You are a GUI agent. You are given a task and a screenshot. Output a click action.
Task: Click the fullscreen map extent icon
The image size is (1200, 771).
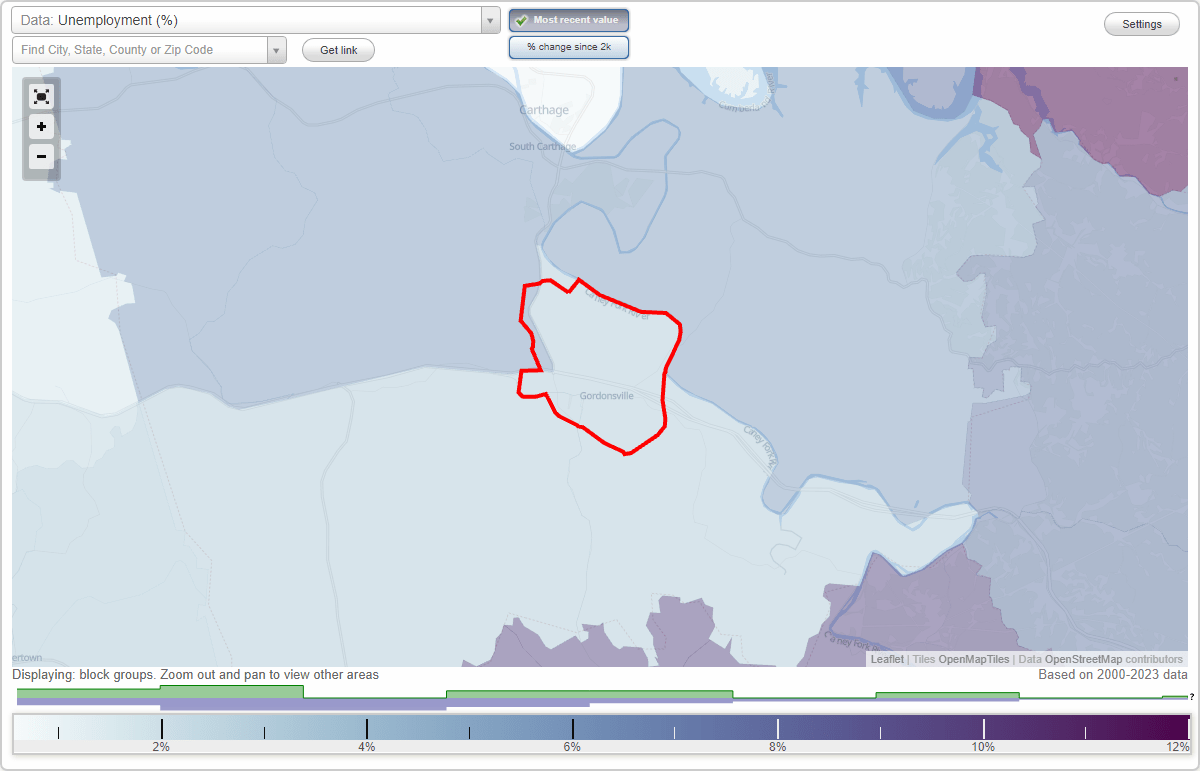point(41,96)
